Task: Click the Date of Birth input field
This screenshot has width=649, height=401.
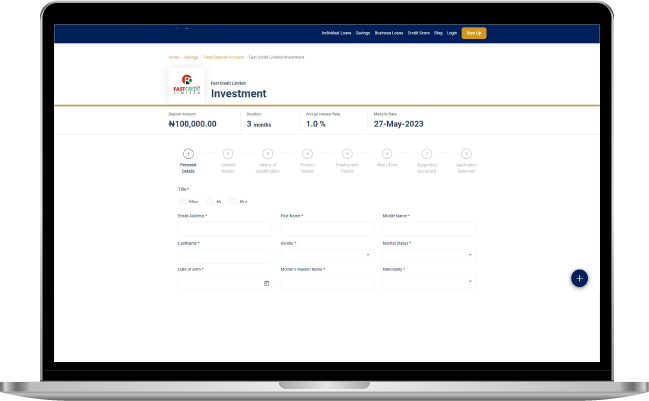Action: click(x=225, y=283)
